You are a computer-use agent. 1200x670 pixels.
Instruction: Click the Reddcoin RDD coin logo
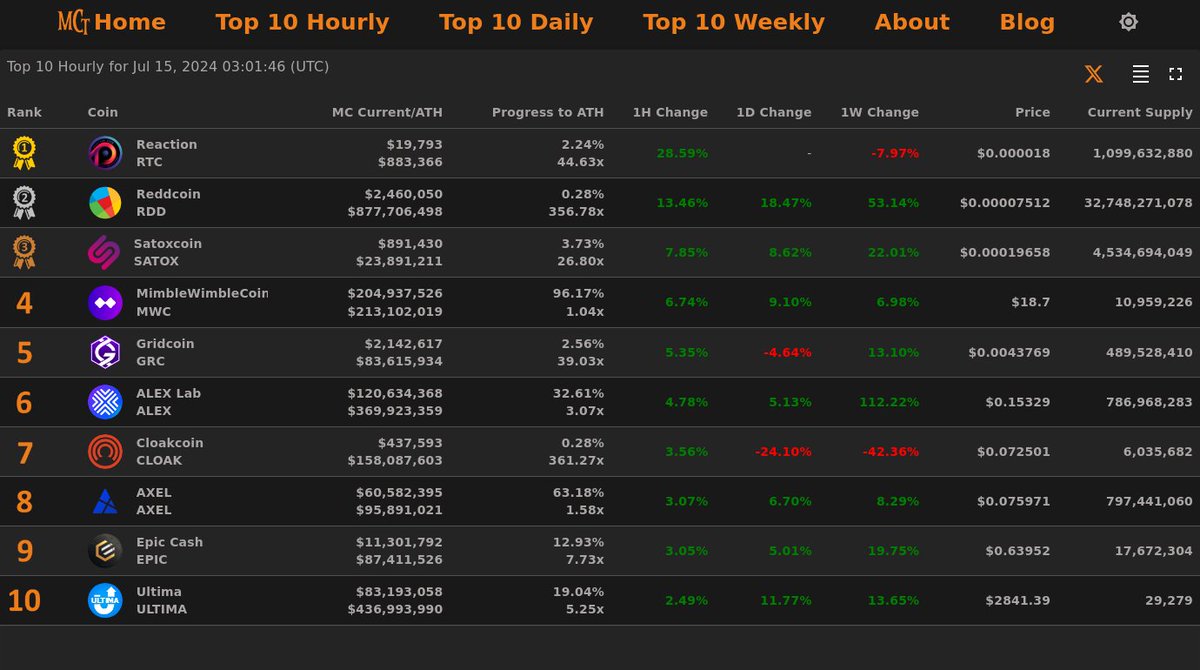(x=105, y=203)
